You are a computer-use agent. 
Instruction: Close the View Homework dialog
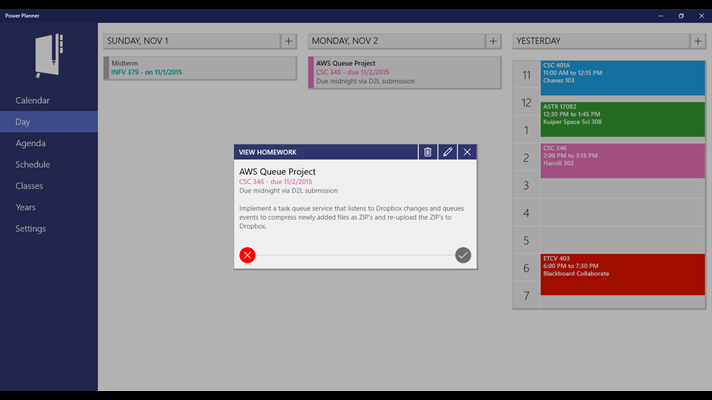pyautogui.click(x=467, y=152)
